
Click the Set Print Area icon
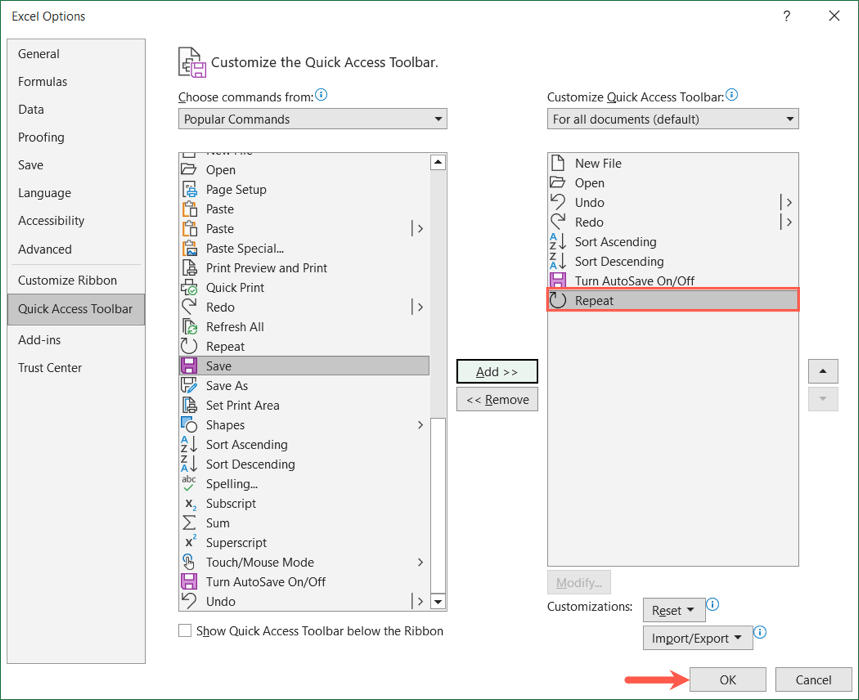point(190,405)
